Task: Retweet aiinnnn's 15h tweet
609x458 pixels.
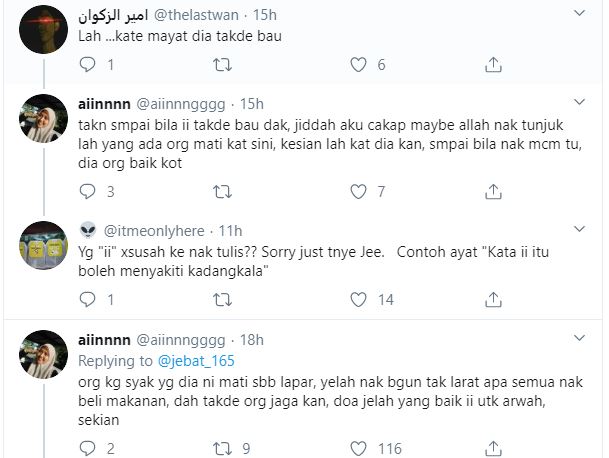Action: click(x=223, y=191)
